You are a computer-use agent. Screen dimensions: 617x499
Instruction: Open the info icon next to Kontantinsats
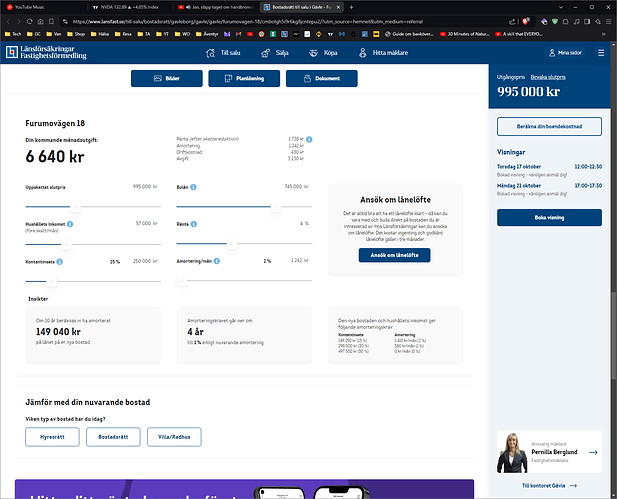coord(58,261)
